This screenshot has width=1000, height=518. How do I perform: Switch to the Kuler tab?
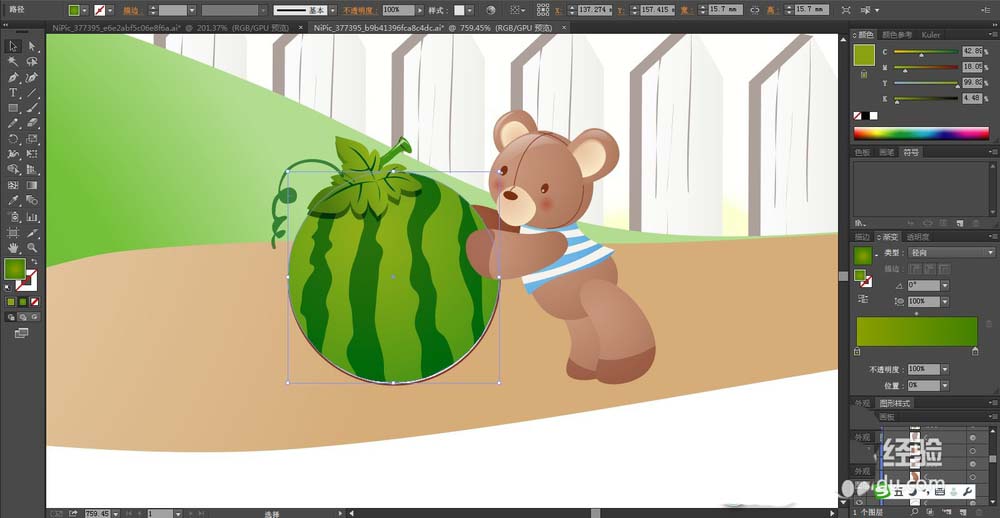click(931, 34)
